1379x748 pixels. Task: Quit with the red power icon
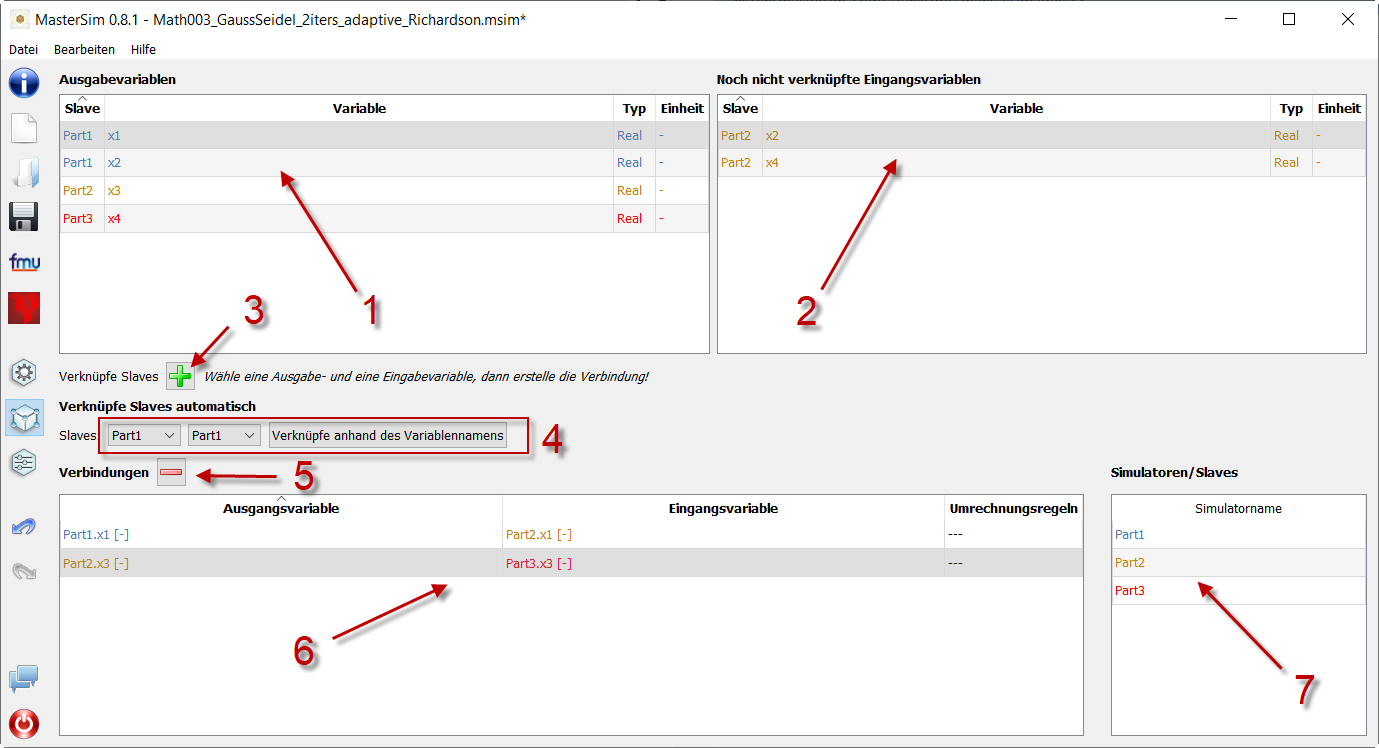click(x=23, y=724)
